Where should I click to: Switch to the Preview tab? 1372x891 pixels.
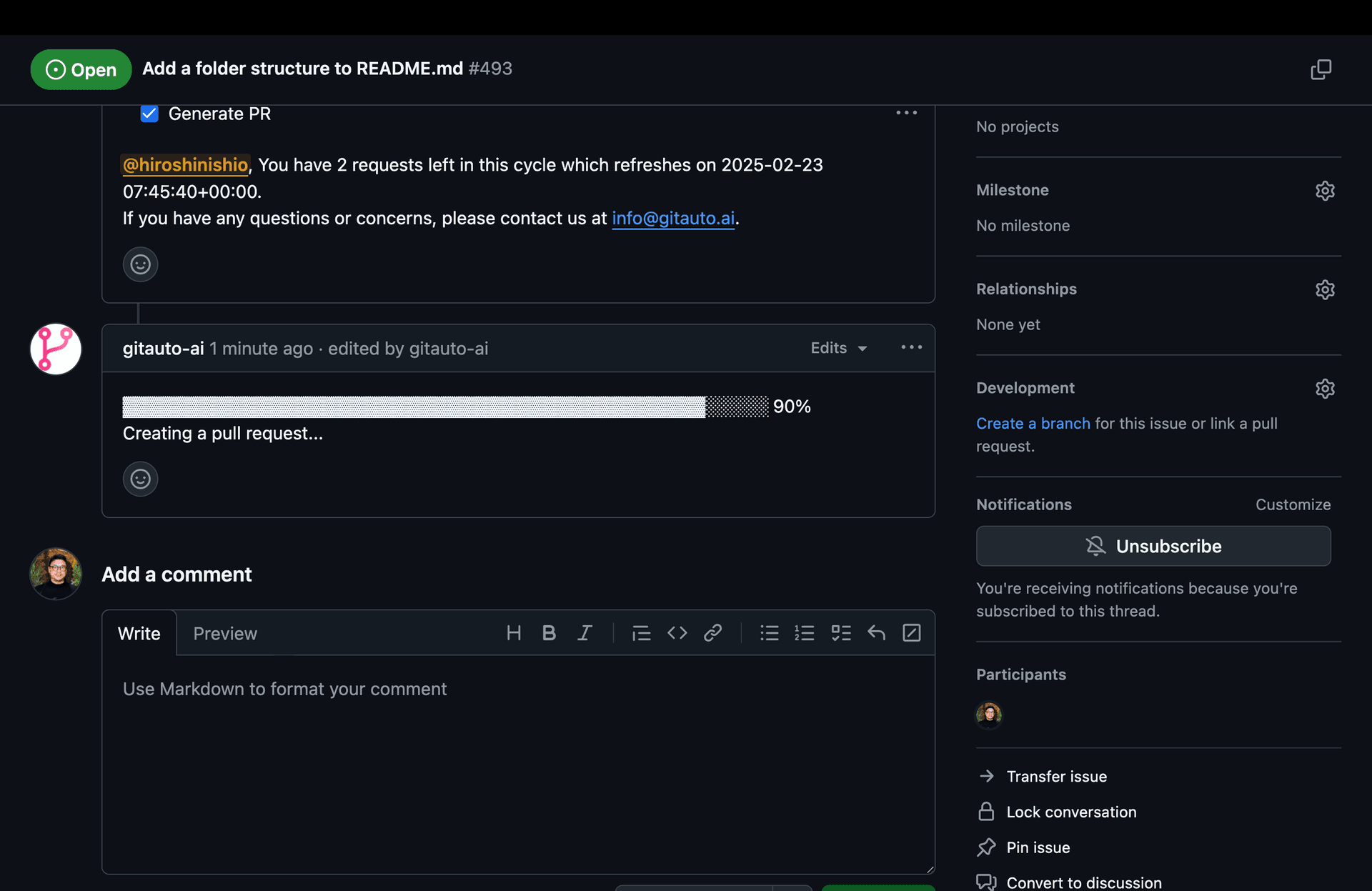(225, 633)
